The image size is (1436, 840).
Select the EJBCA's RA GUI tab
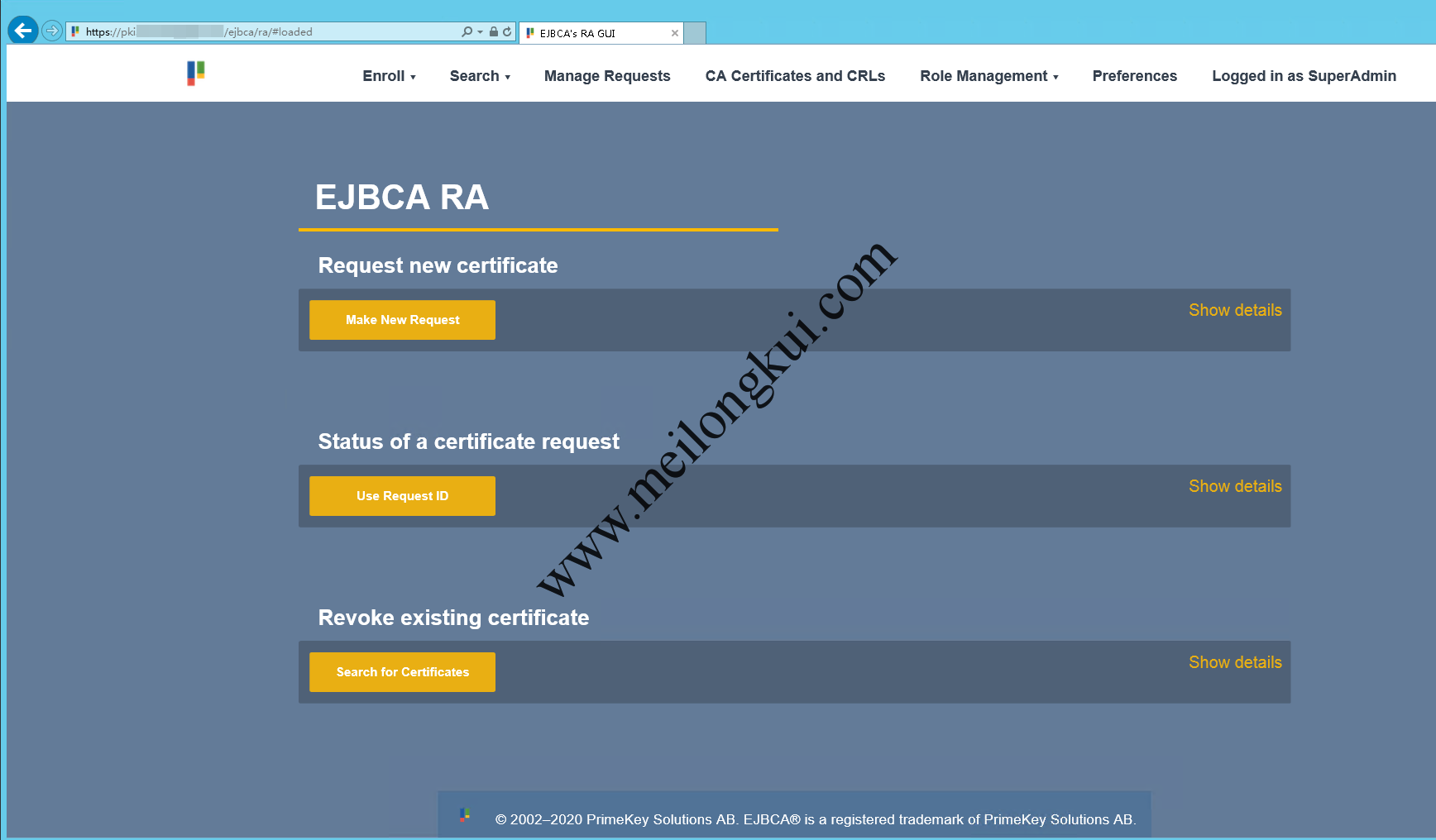click(601, 33)
